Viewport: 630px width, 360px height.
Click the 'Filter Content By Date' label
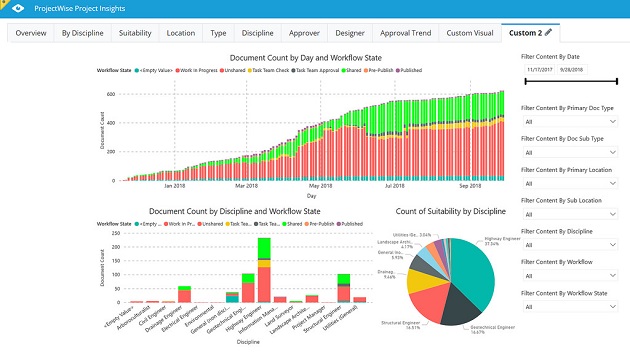click(x=550, y=57)
